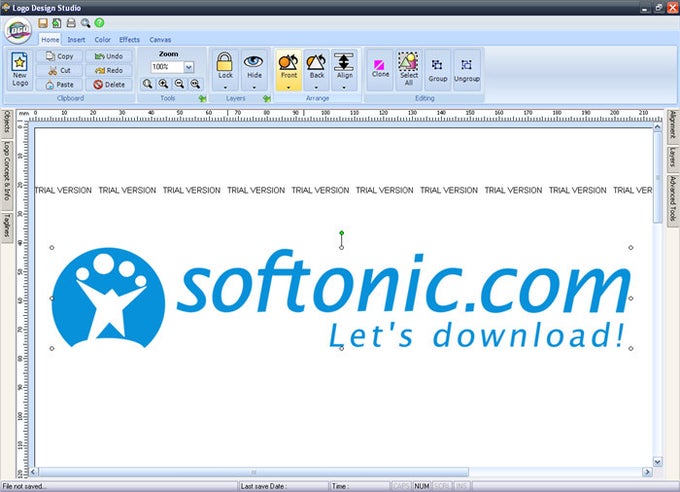Image resolution: width=680 pixels, height=492 pixels.
Task: Expand the Lock dropdown arrow
Action: 225,87
